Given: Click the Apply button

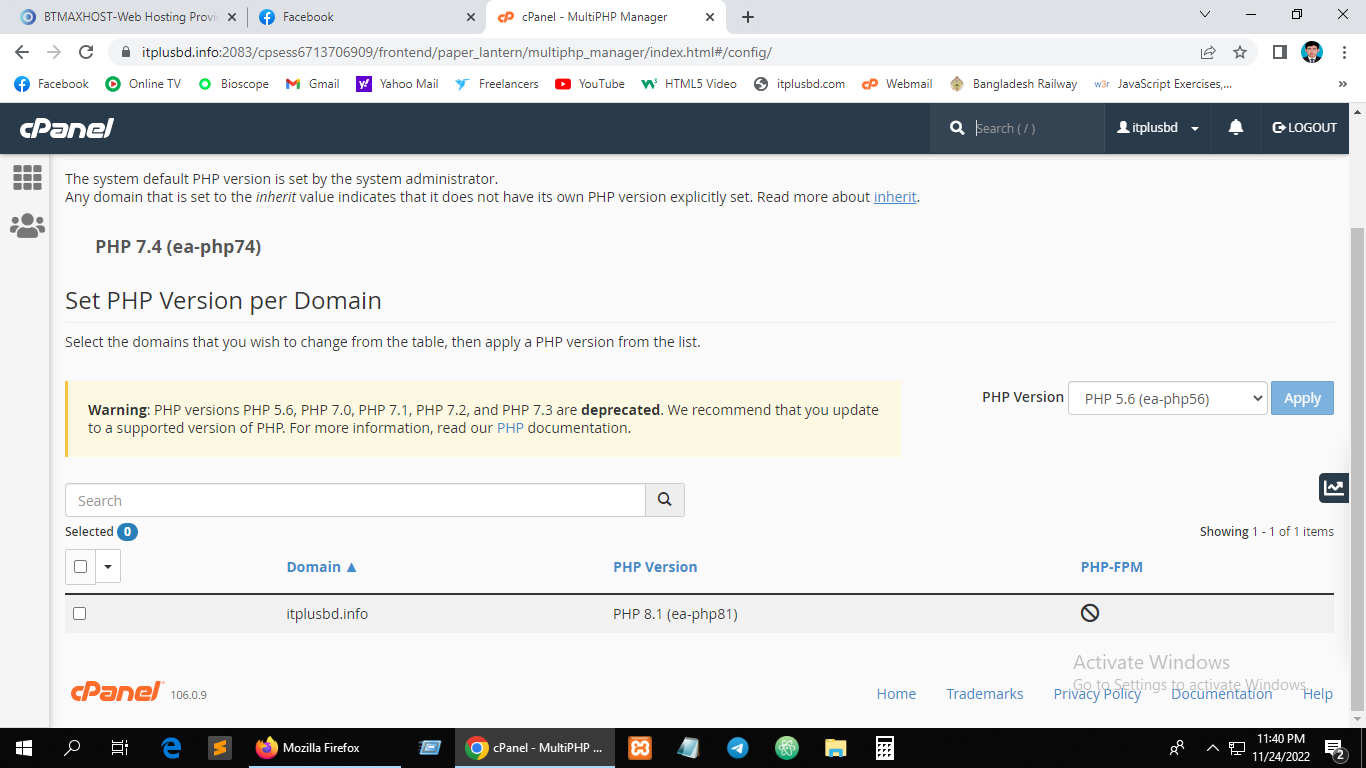Looking at the screenshot, I should [1302, 398].
